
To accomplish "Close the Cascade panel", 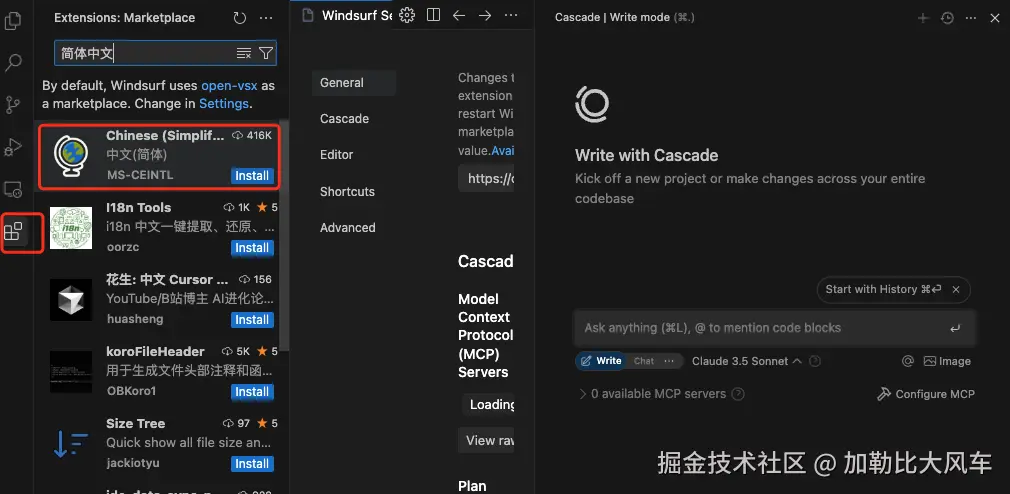I will (995, 18).
